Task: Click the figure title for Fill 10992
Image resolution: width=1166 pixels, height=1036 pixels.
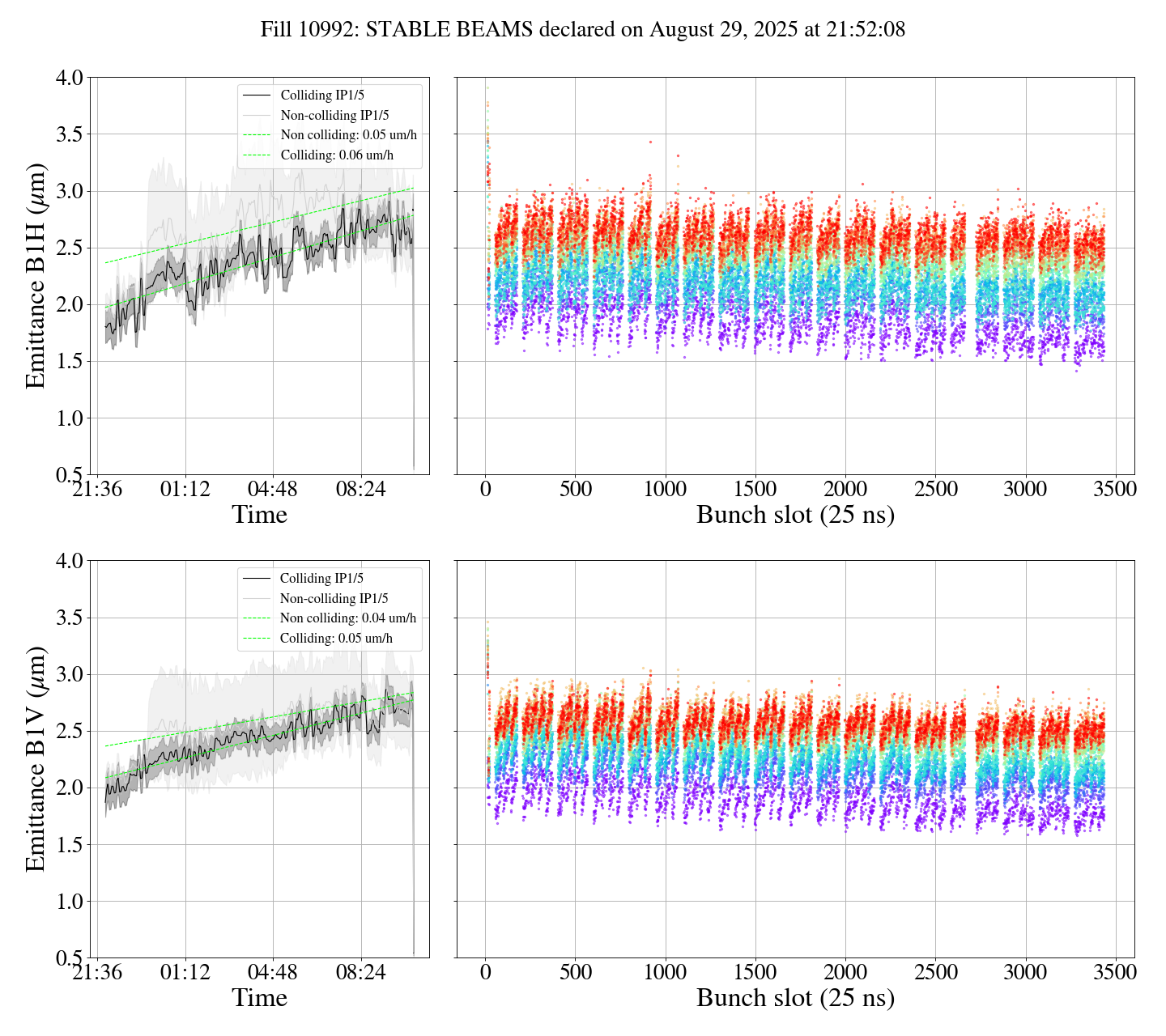Action: [x=582, y=30]
